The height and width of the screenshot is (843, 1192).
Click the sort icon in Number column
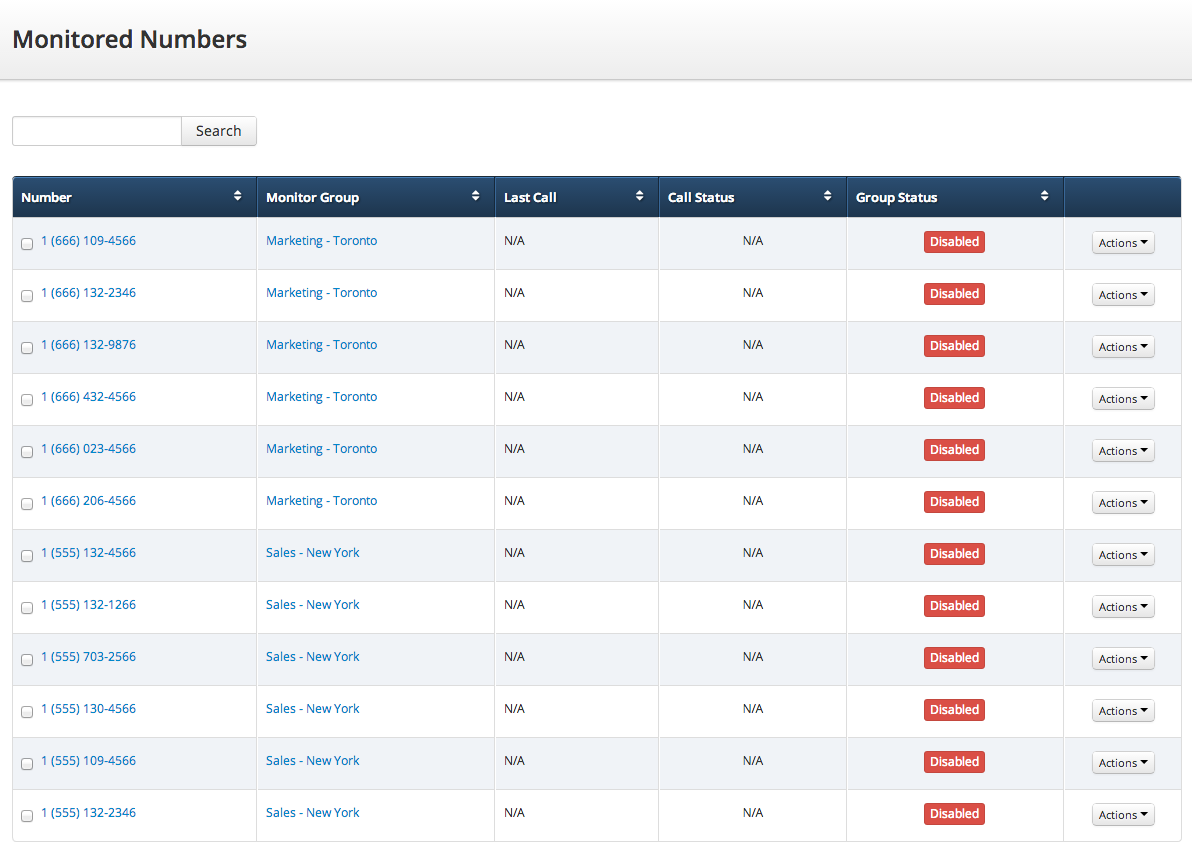pyautogui.click(x=237, y=197)
